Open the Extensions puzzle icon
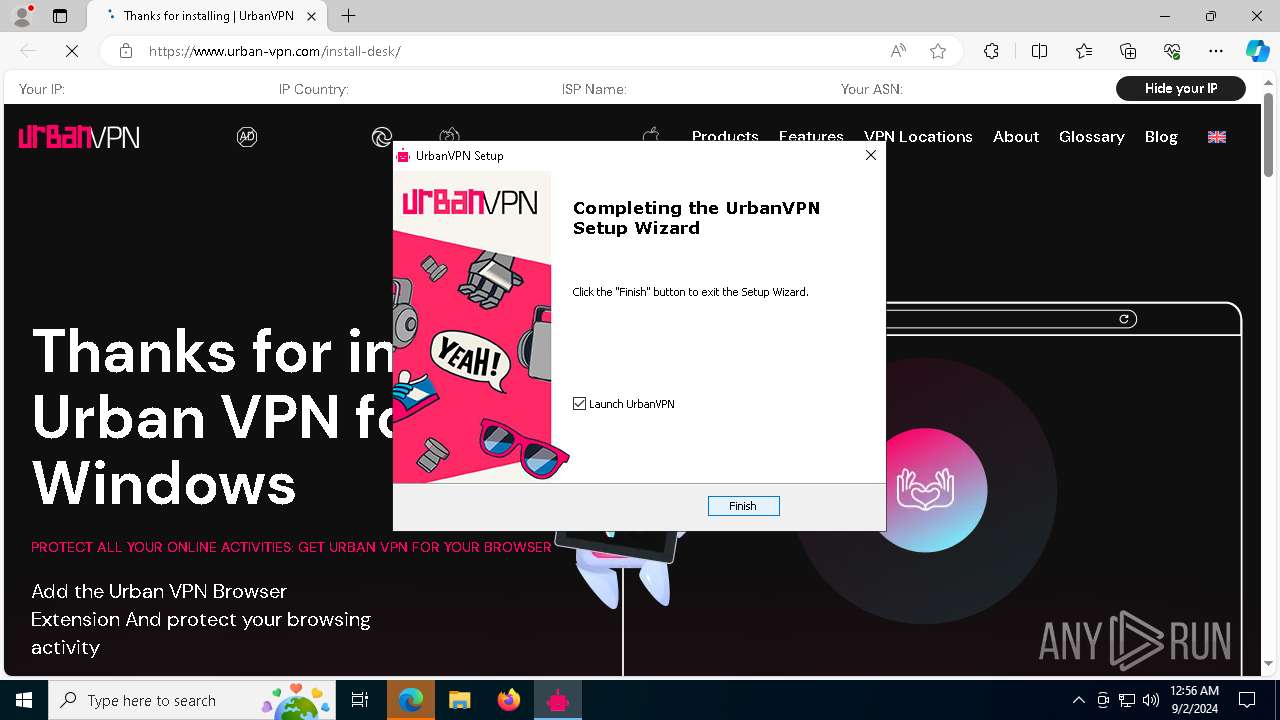1280x720 pixels. tap(991, 51)
